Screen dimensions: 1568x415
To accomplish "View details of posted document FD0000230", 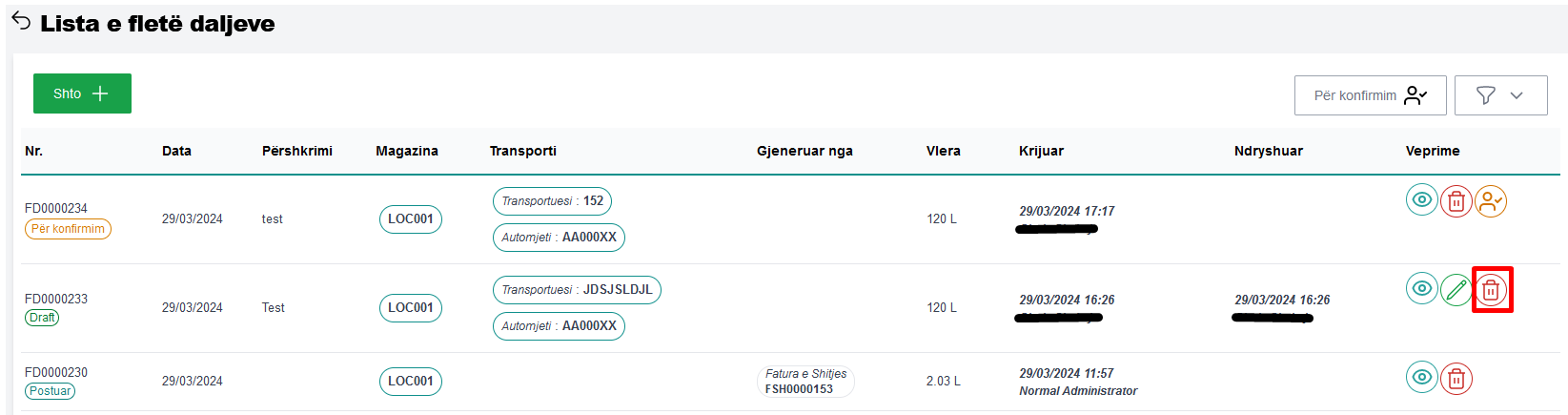I will click(1421, 377).
